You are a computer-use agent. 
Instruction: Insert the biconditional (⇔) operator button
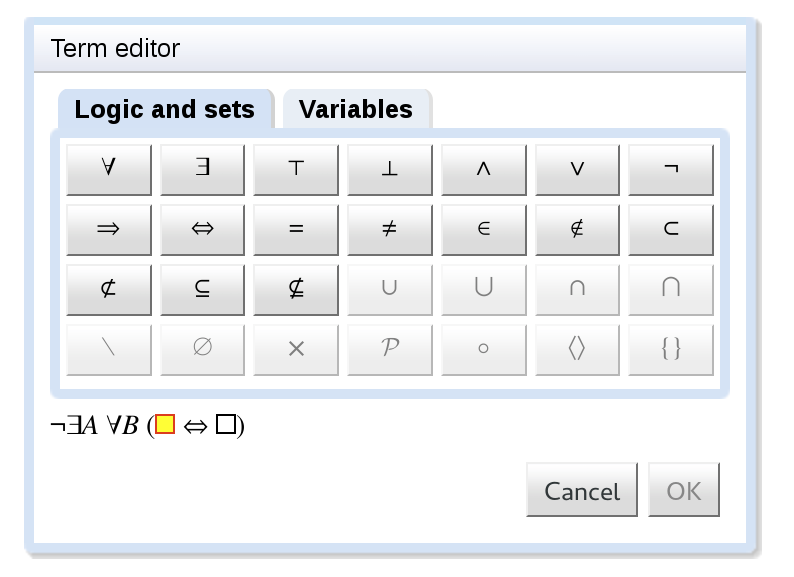coord(202,229)
